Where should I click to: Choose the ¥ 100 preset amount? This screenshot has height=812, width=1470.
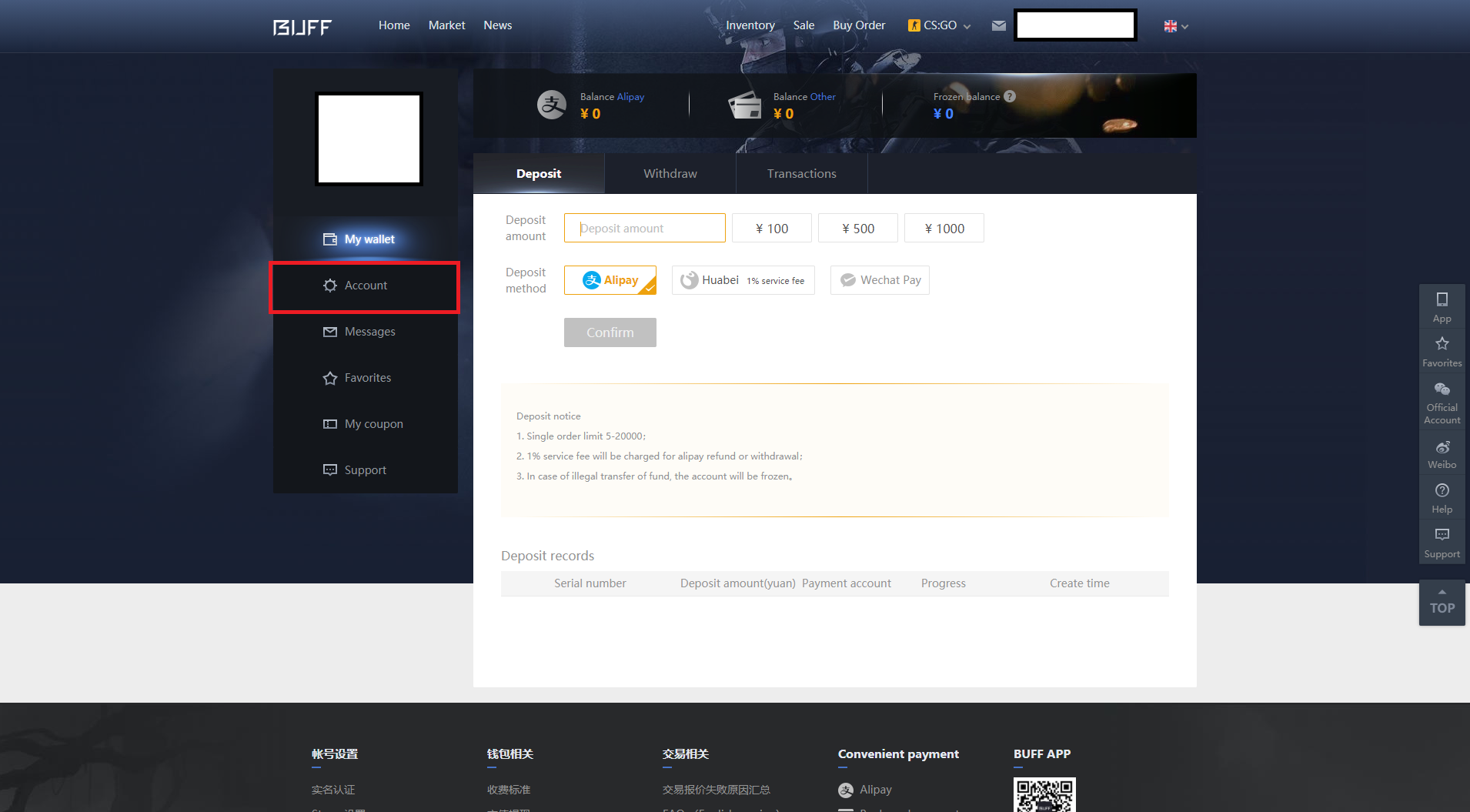772,229
